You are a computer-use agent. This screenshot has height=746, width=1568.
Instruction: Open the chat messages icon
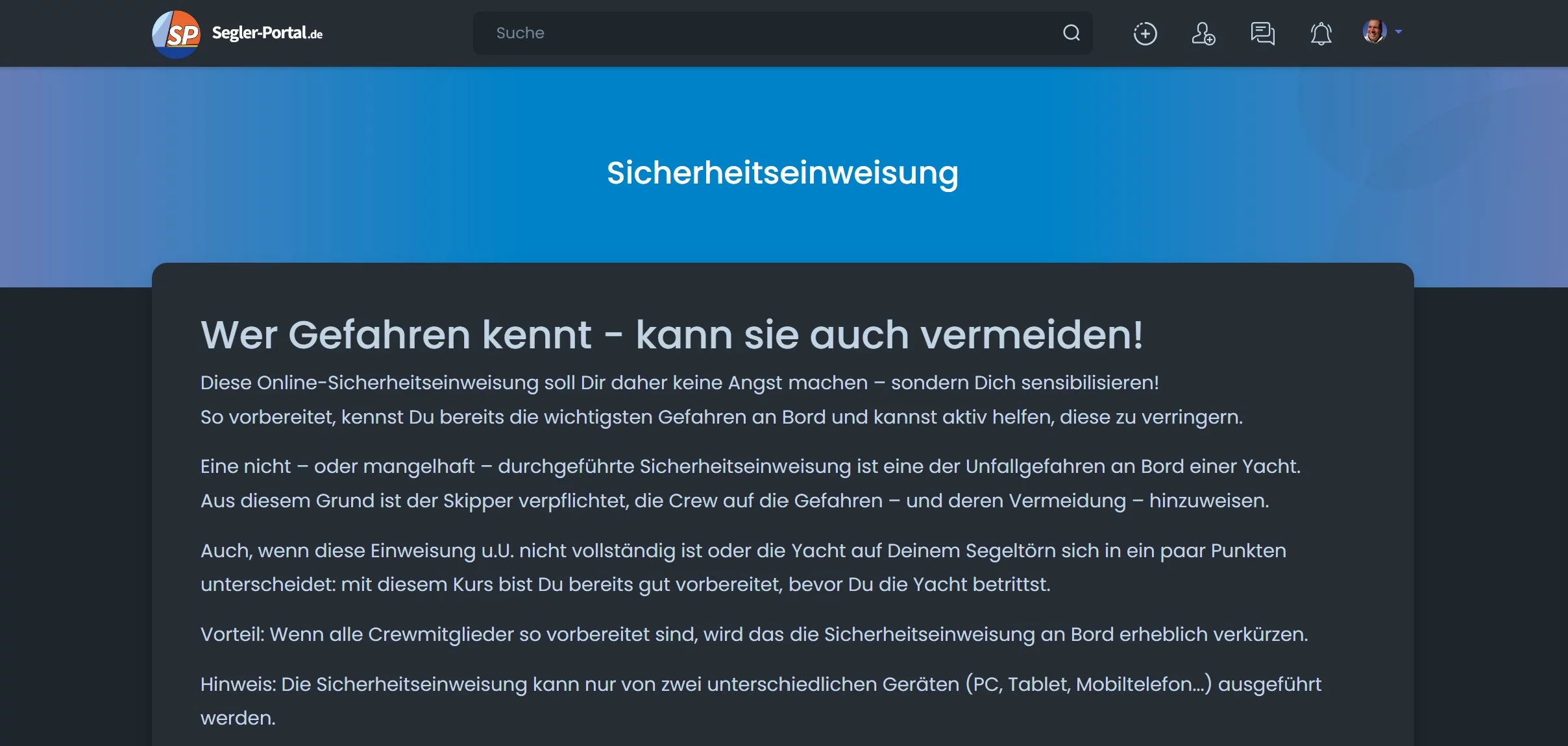[1262, 34]
